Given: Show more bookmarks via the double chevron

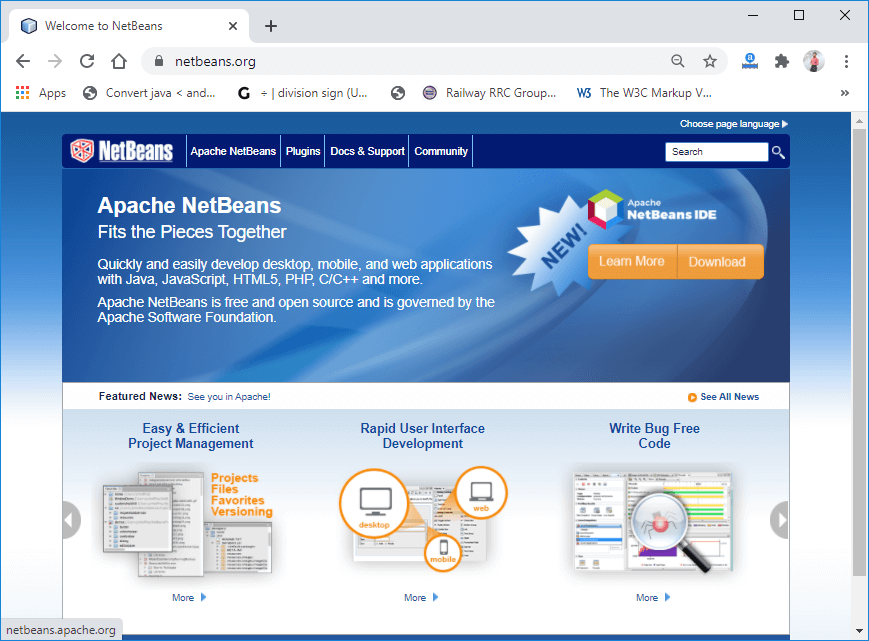Looking at the screenshot, I should [x=845, y=93].
